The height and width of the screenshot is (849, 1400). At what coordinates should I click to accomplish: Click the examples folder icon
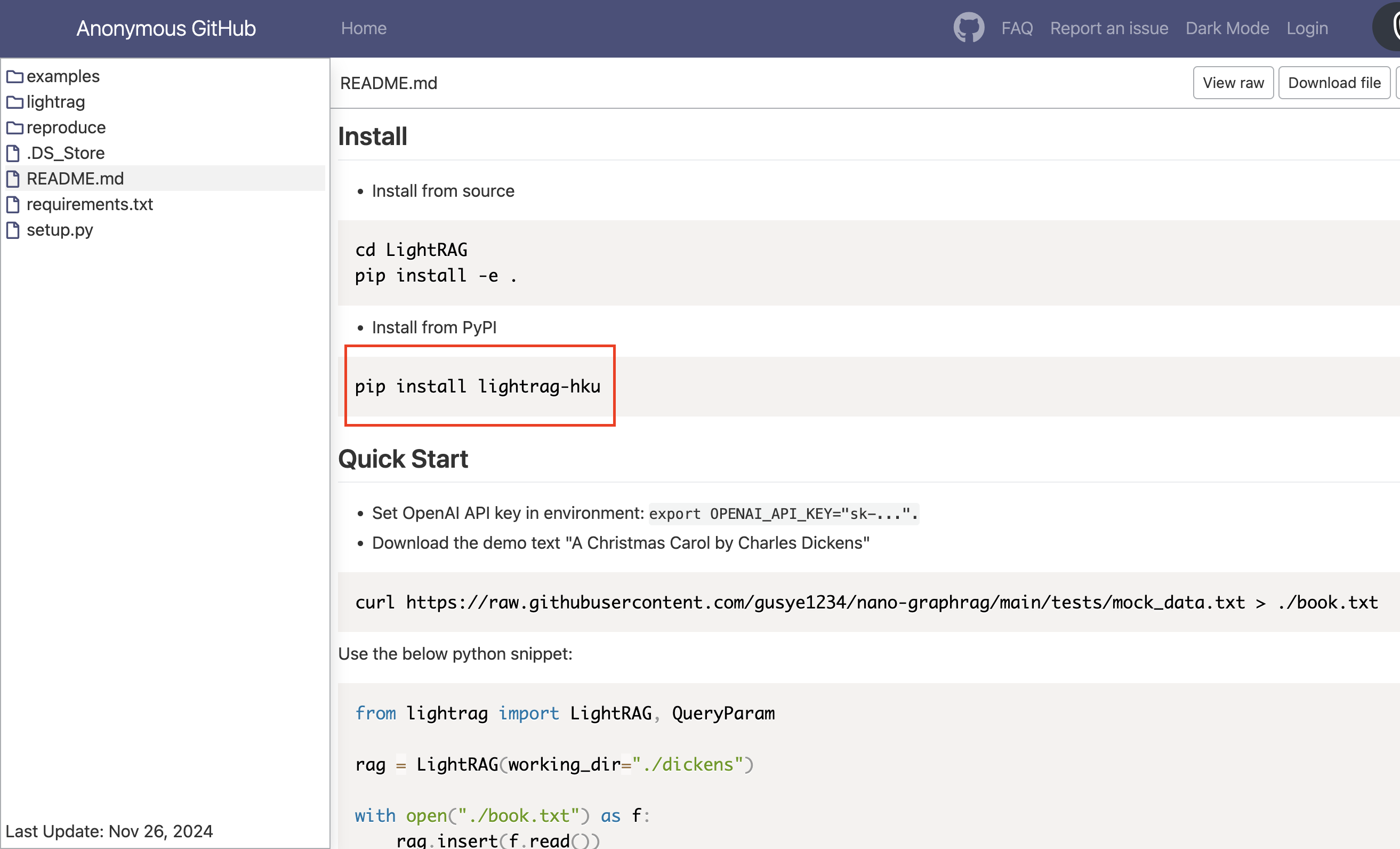coord(15,77)
